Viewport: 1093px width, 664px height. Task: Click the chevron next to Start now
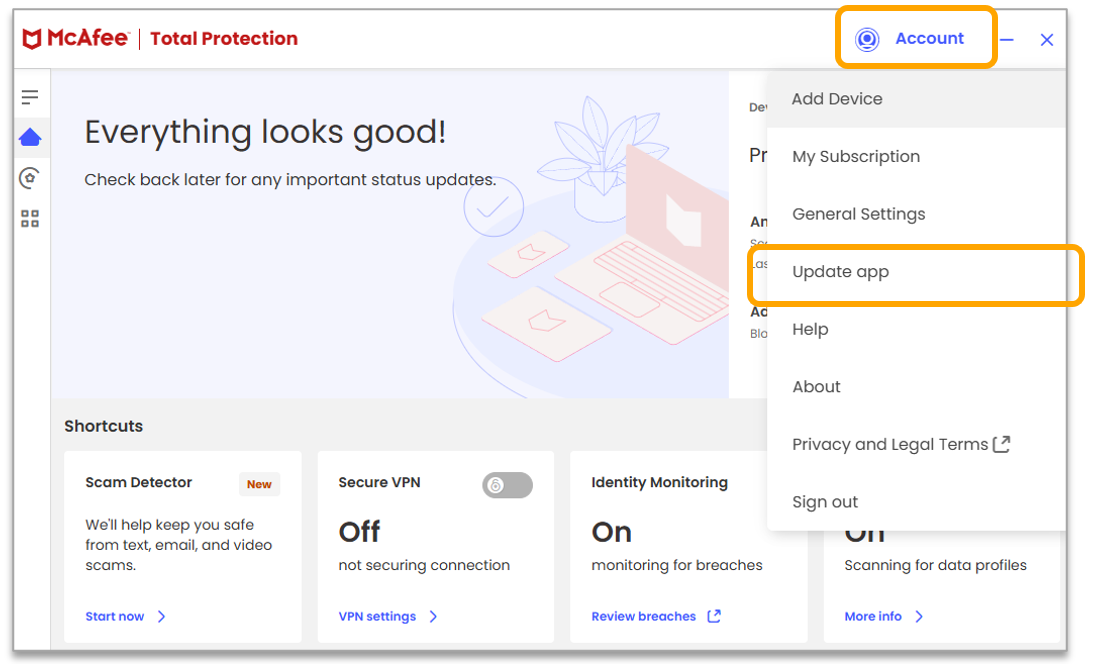pyautogui.click(x=162, y=616)
